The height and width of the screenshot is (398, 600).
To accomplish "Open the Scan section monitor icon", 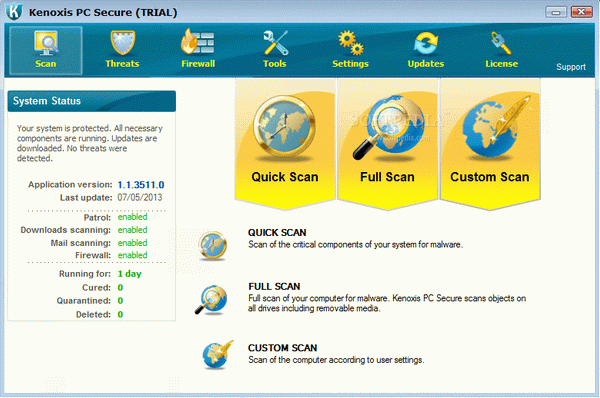I will tap(46, 43).
